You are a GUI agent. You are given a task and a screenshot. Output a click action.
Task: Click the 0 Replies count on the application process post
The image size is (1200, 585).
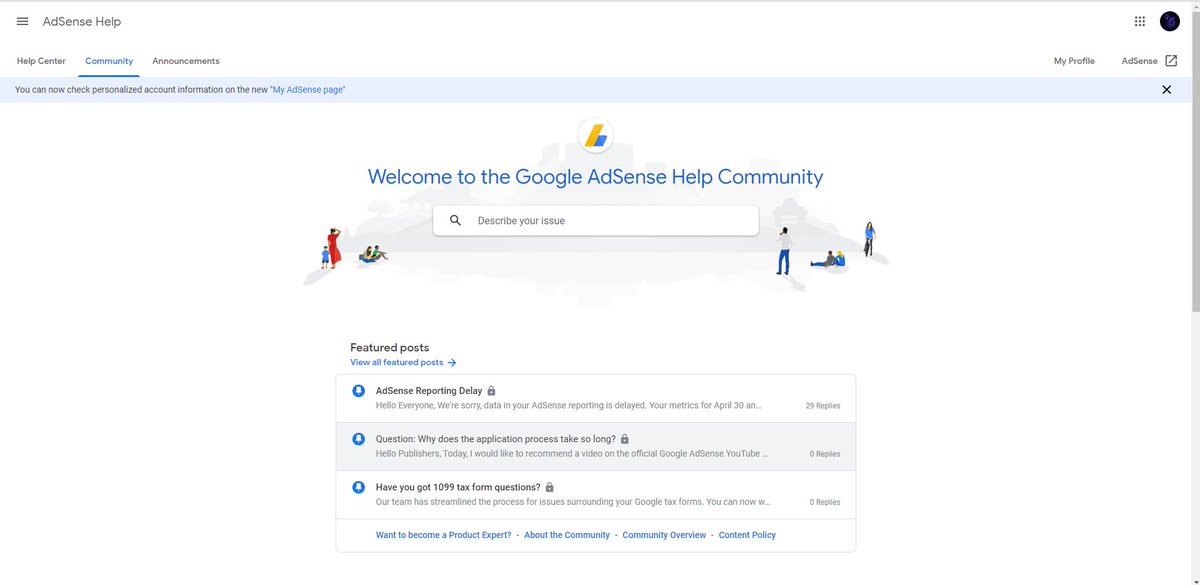pos(825,454)
